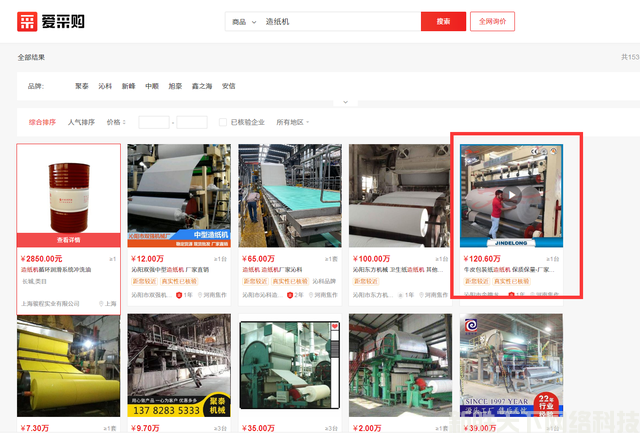Click the 爱采购 logo icon

point(28,21)
